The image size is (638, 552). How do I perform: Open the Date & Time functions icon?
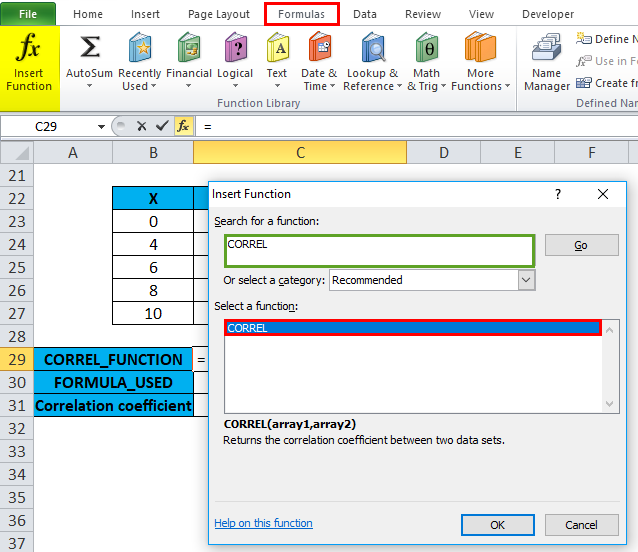(x=319, y=47)
